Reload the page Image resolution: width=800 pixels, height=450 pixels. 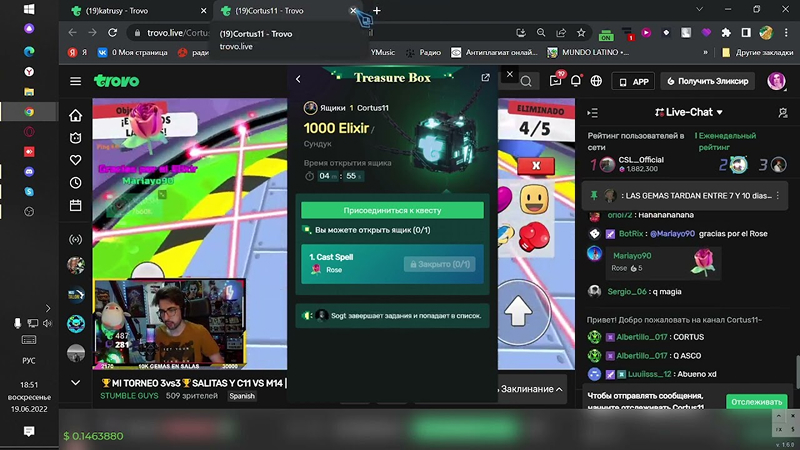click(x=113, y=33)
